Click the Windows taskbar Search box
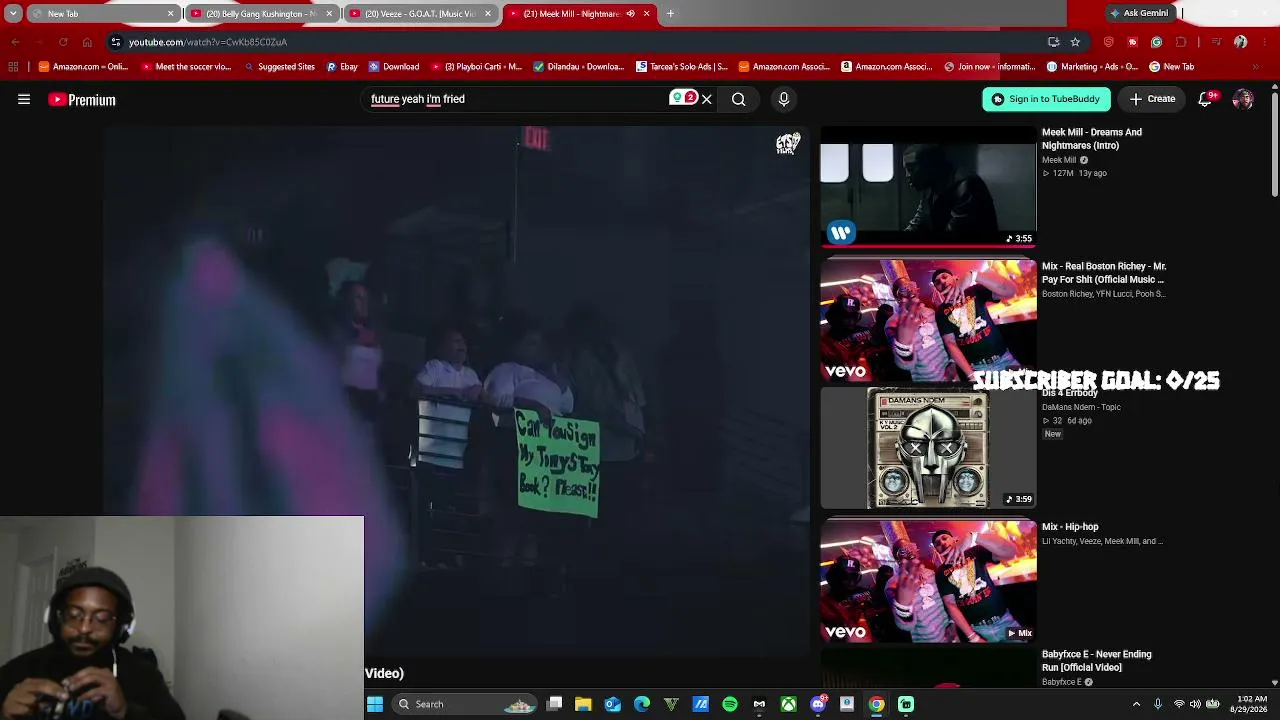 click(465, 704)
